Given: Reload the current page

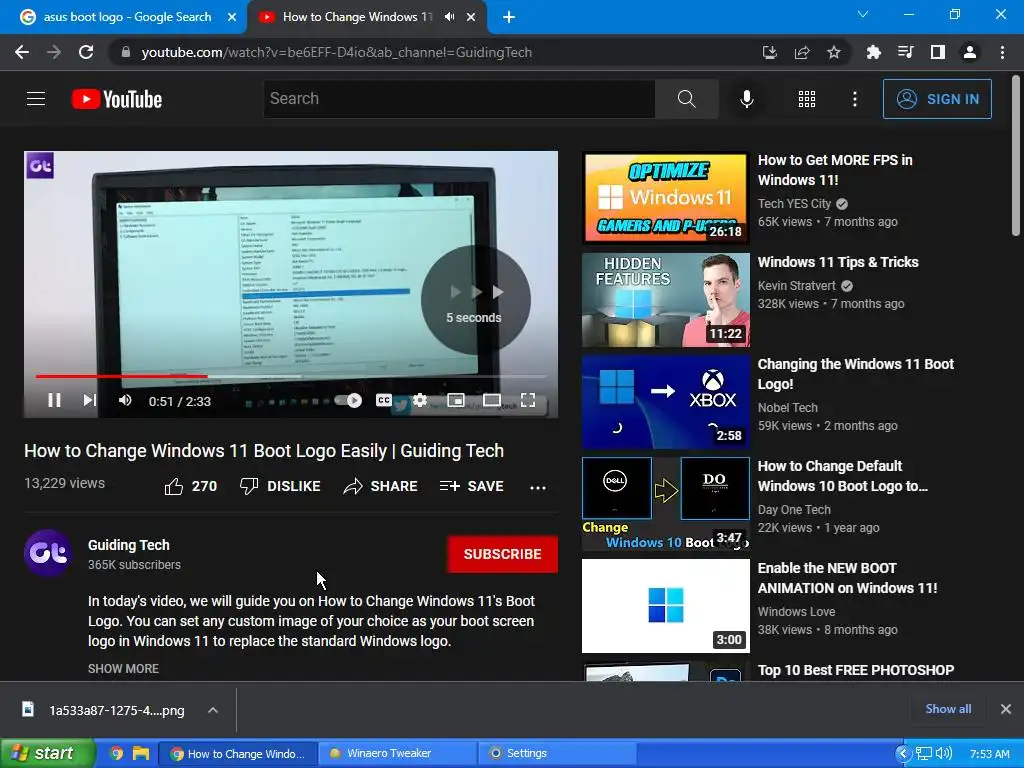Looking at the screenshot, I should click(x=86, y=52).
